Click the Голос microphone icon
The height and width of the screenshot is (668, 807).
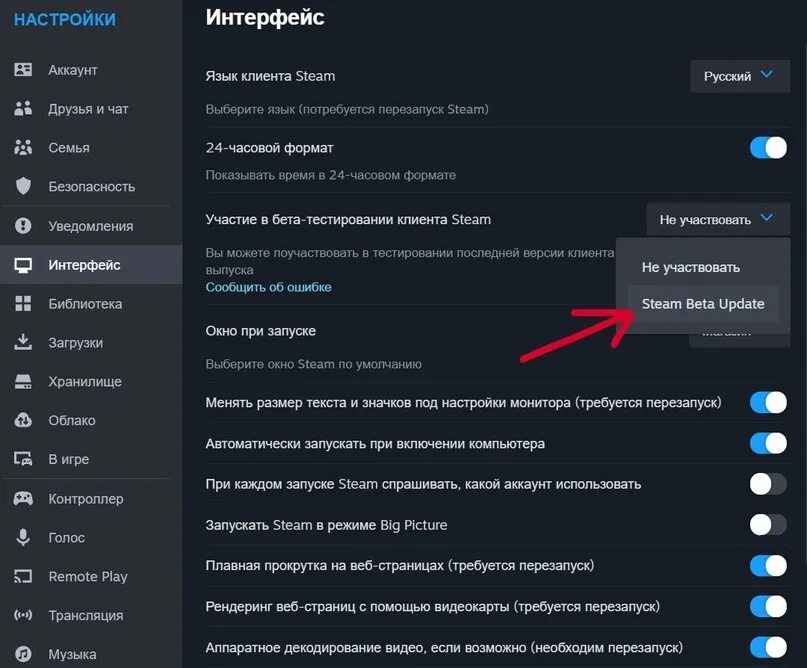tap(23, 537)
